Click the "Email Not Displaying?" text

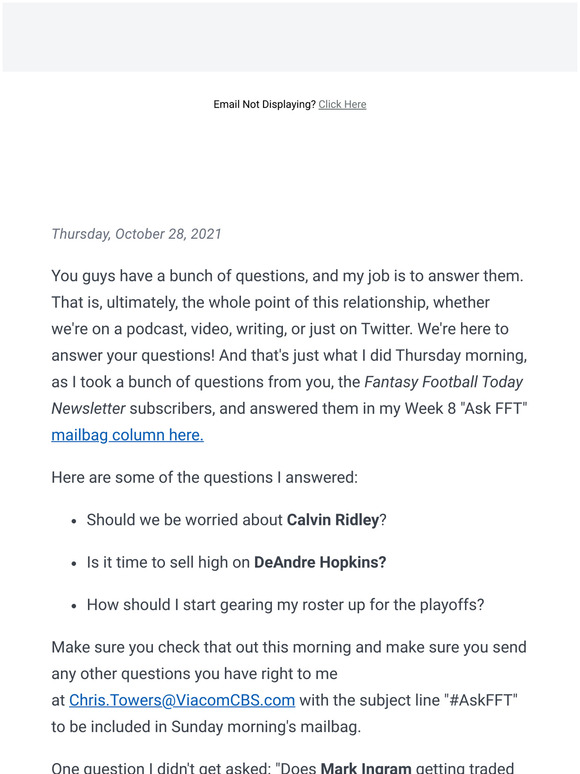tap(265, 104)
